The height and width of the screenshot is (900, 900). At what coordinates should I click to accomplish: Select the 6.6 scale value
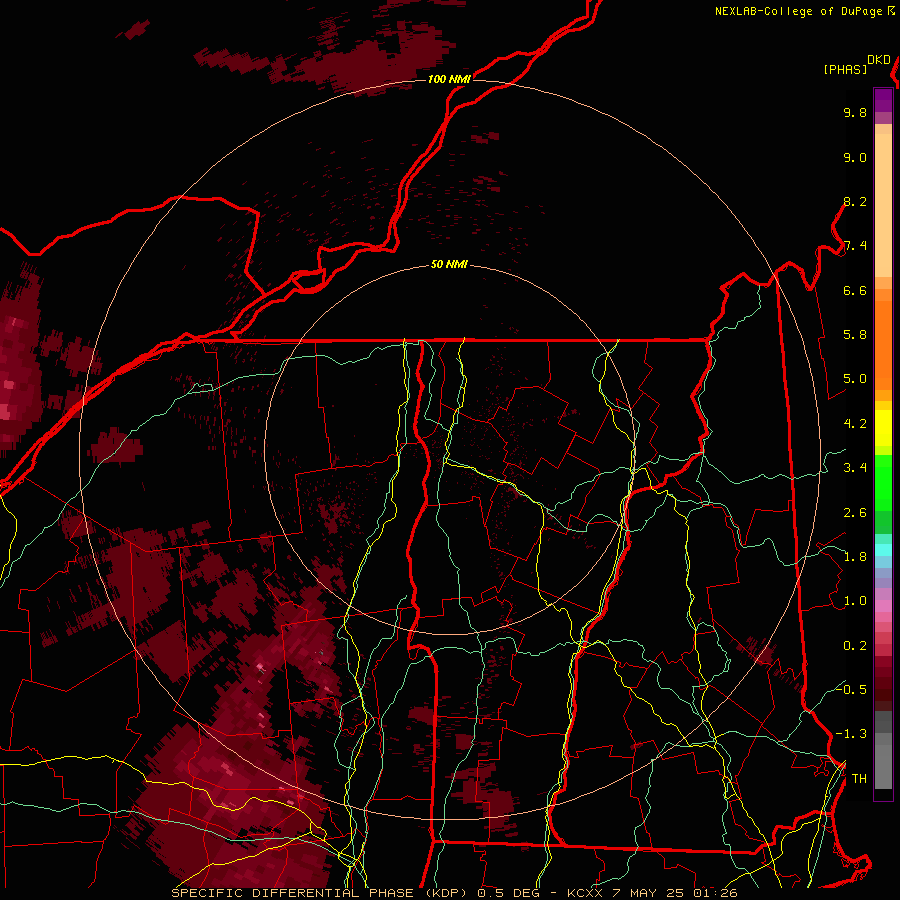(x=855, y=290)
